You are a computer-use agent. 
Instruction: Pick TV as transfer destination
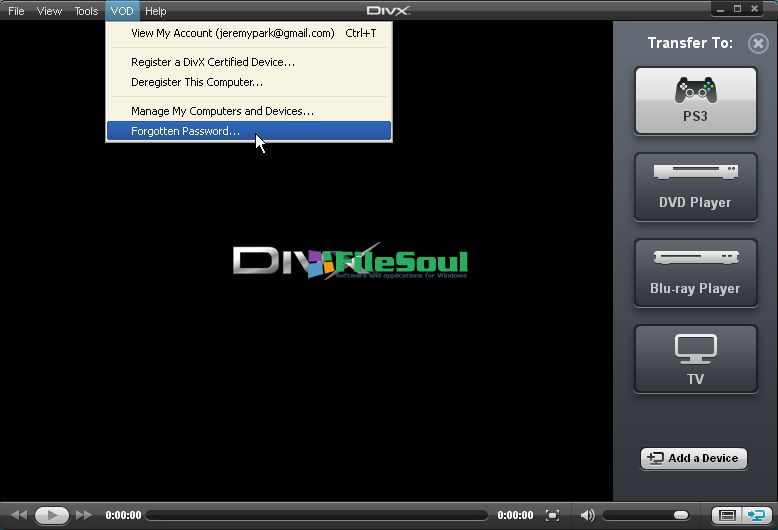point(695,359)
